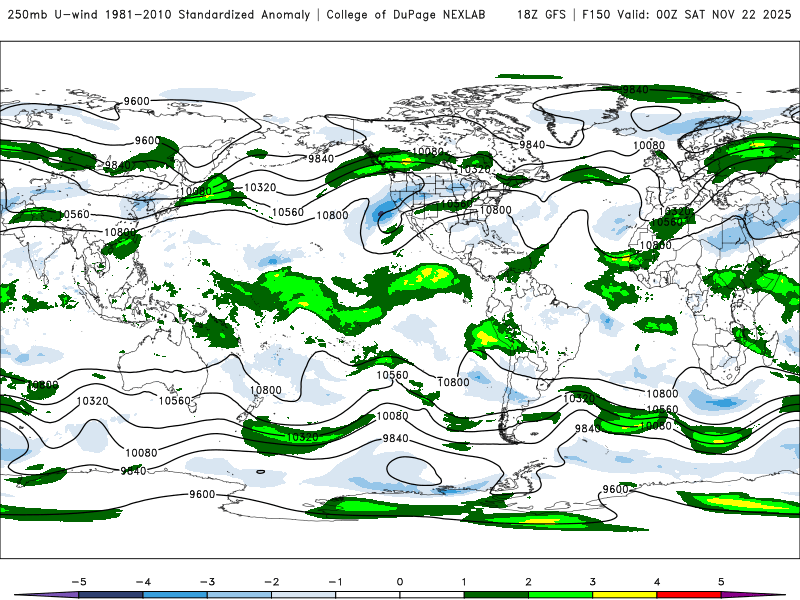Click the dark green colorbar segment between 1 and 2

click(x=496, y=595)
